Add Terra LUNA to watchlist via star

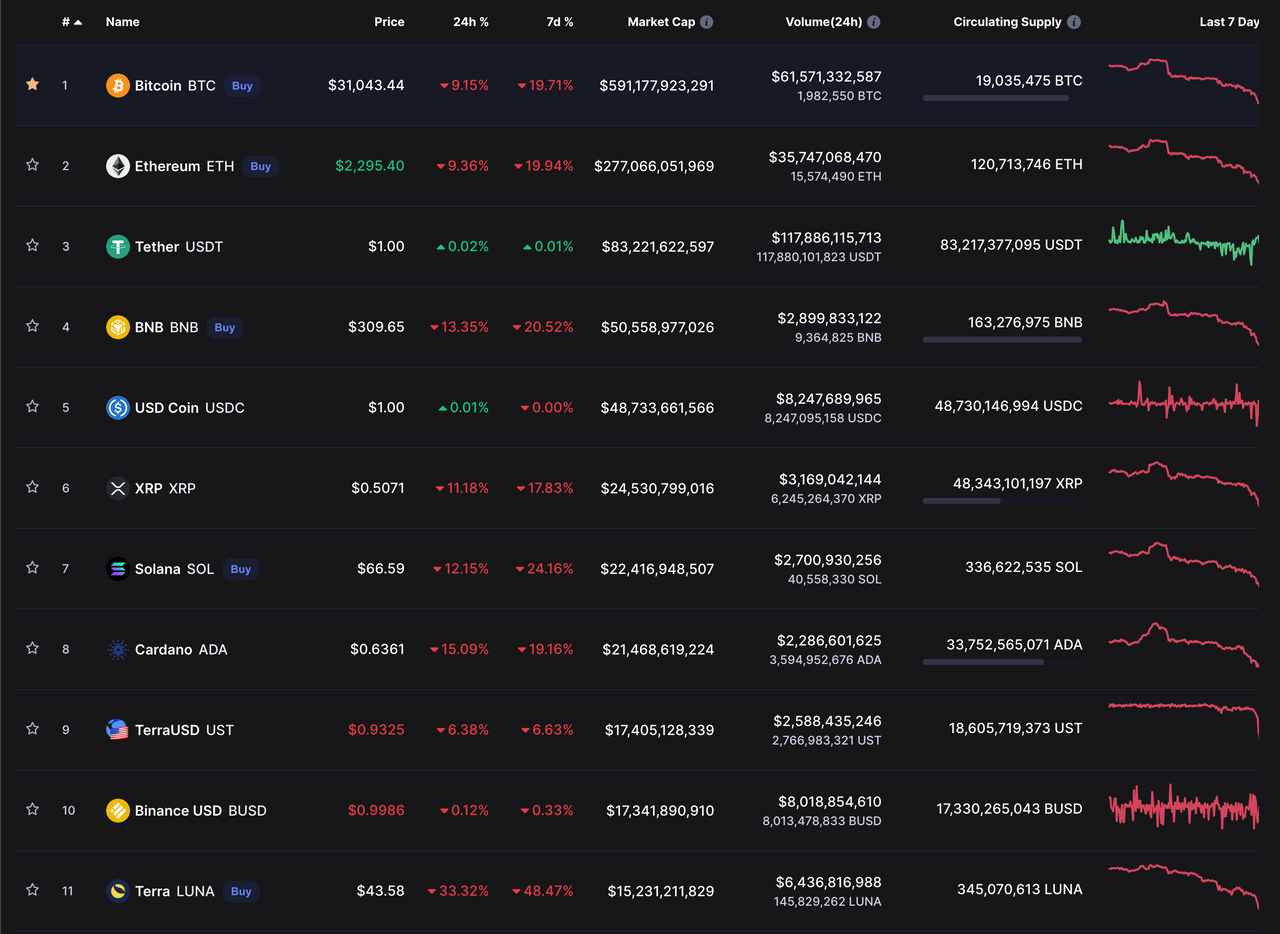tap(32, 889)
